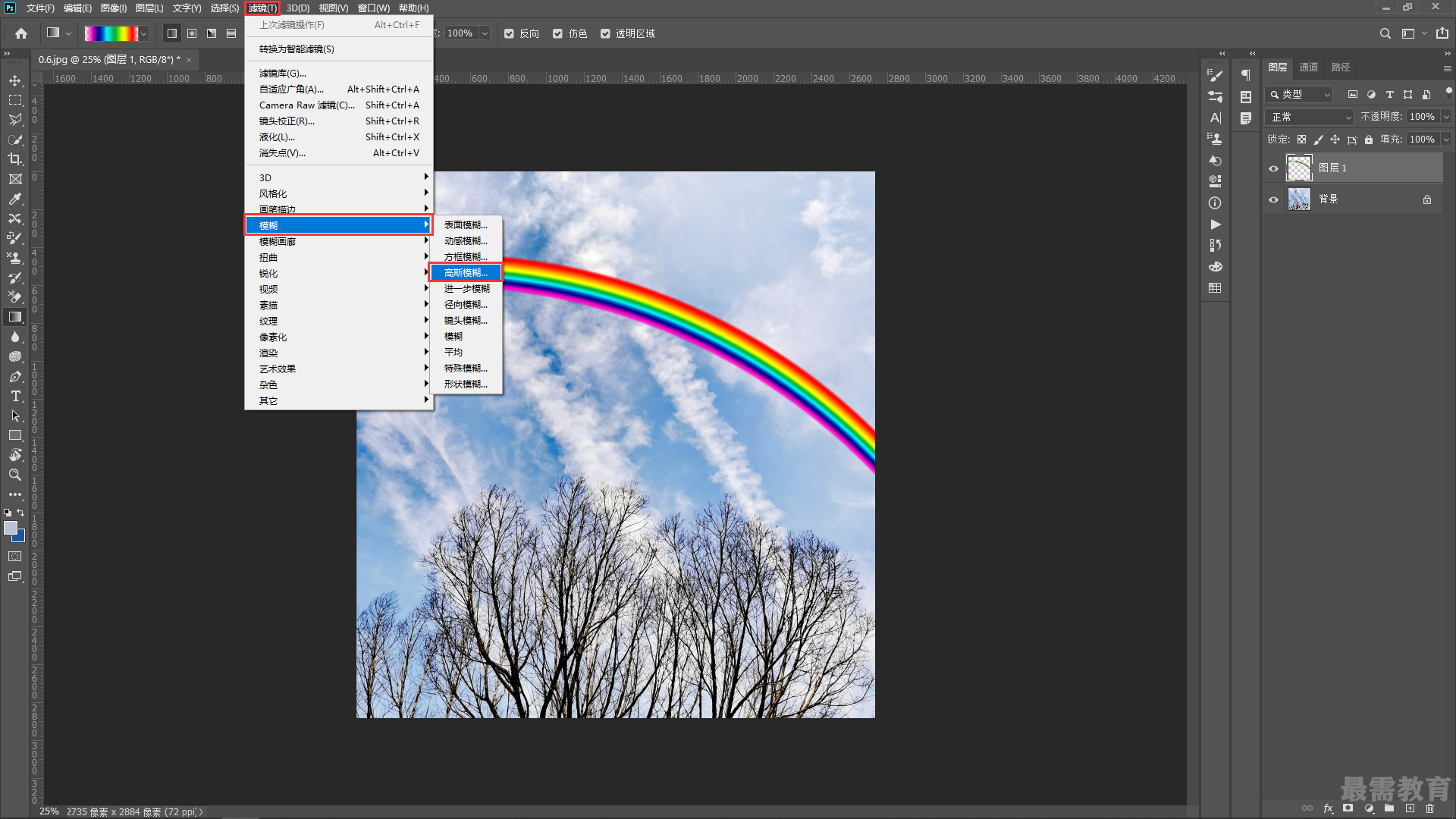Choose 镜头校正(R)... filter
The height and width of the screenshot is (819, 1456).
click(x=338, y=121)
